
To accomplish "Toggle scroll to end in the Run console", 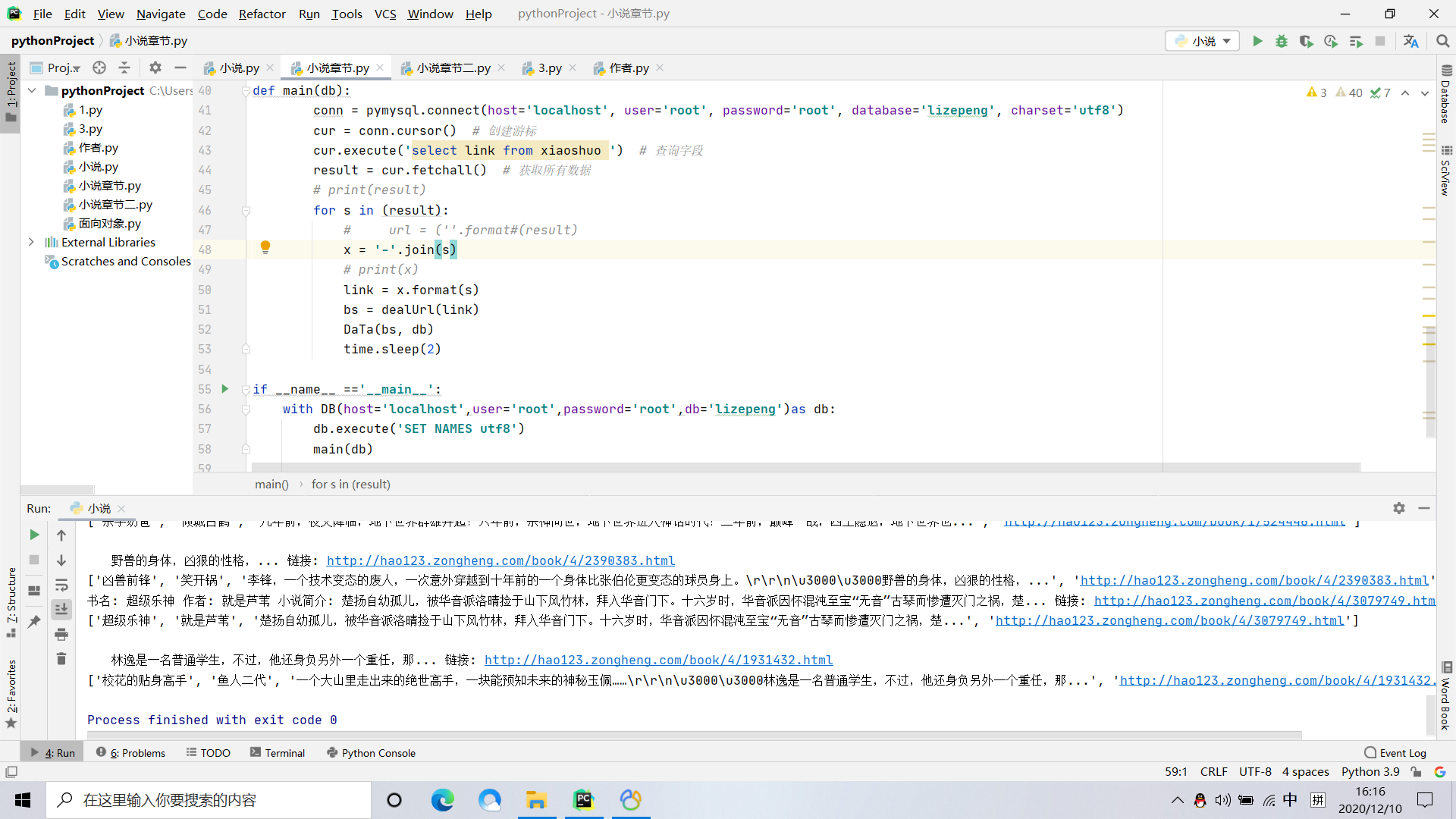I will pos(61,609).
